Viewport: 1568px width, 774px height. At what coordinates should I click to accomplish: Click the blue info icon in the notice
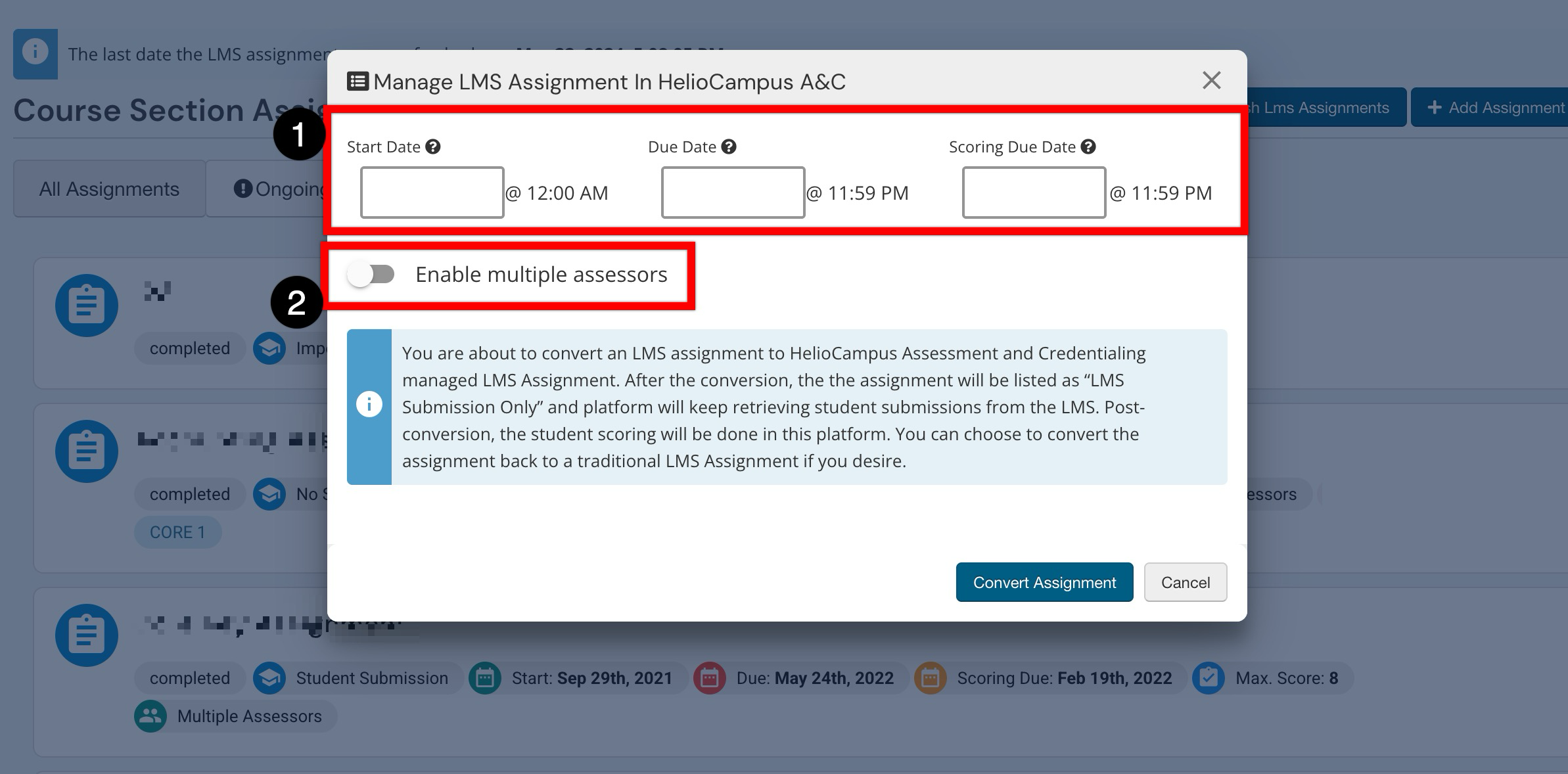click(x=369, y=405)
